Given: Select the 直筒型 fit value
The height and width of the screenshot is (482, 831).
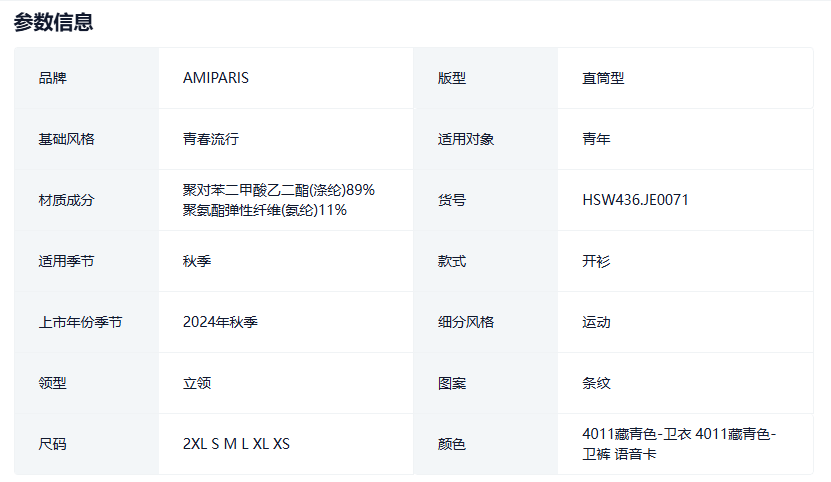Looking at the screenshot, I should tap(603, 78).
